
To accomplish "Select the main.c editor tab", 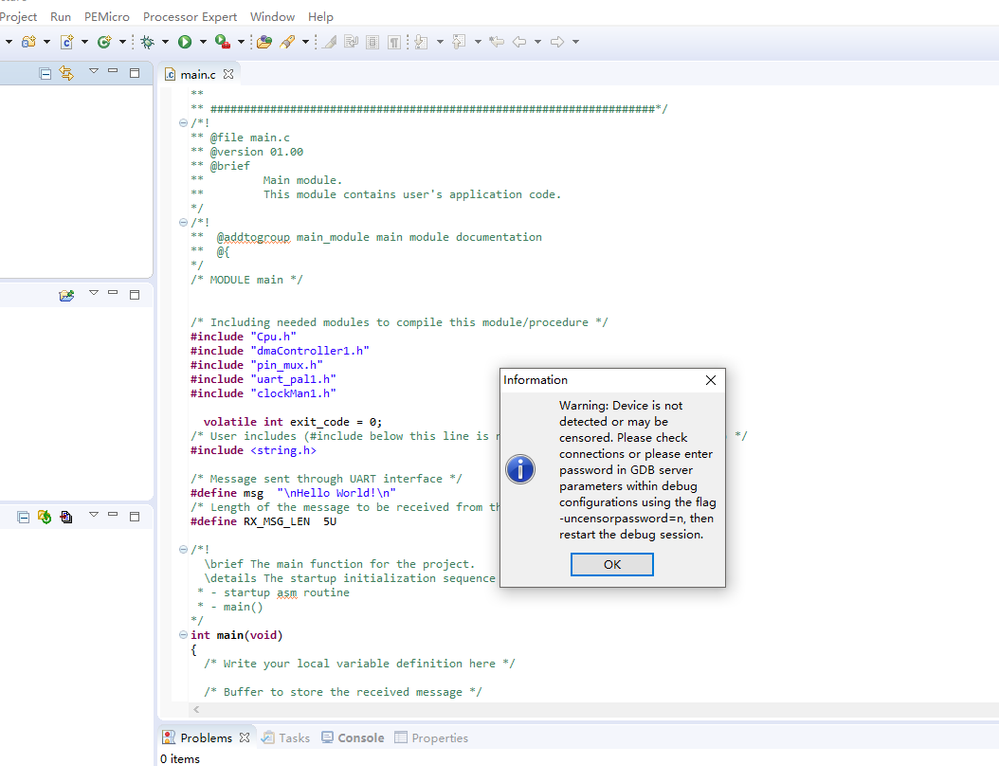I will (198, 75).
